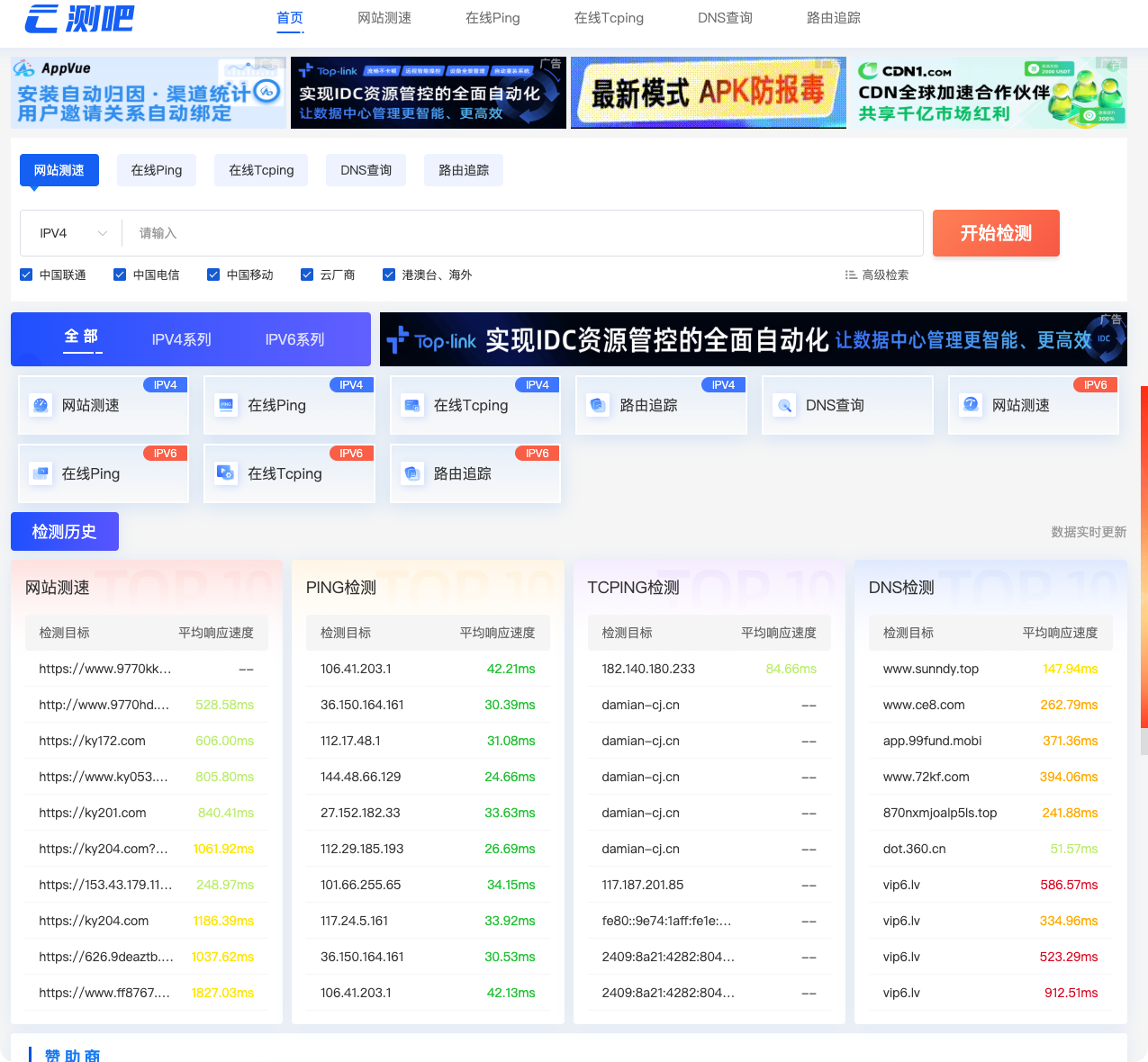Viewport: 1148px width, 1062px height.
Task: Open 路由追踪 in the top navigation
Action: (x=834, y=18)
